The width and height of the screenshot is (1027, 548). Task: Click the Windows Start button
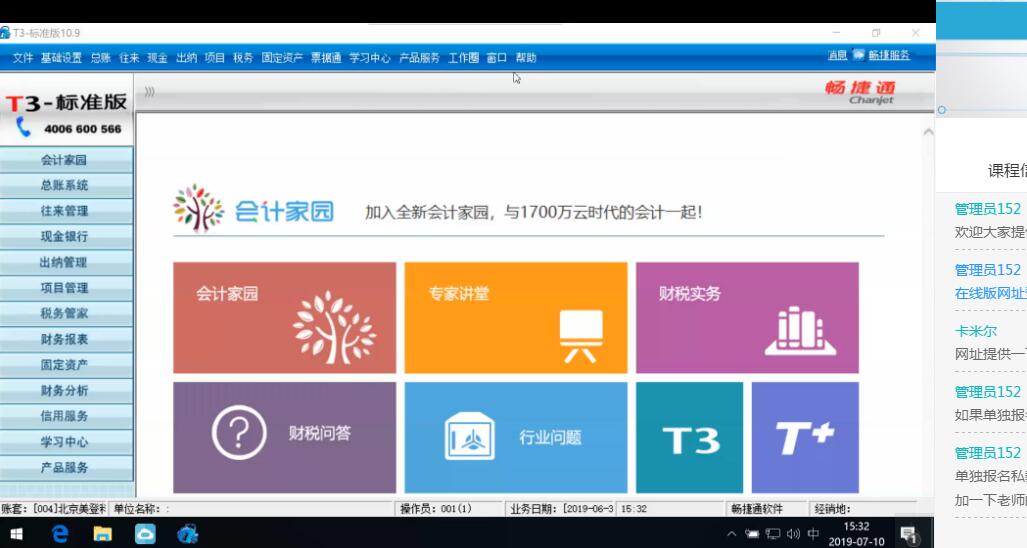(x=18, y=534)
